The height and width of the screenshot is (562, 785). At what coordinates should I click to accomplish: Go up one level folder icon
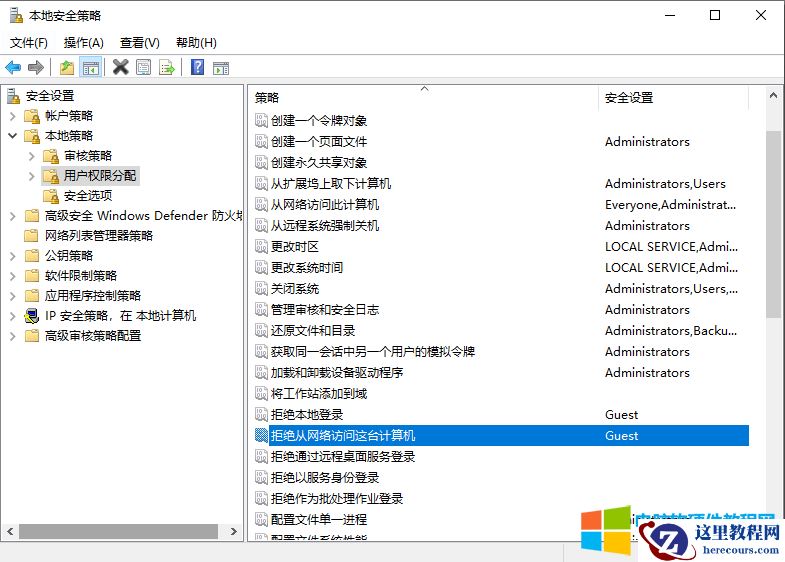pos(67,67)
